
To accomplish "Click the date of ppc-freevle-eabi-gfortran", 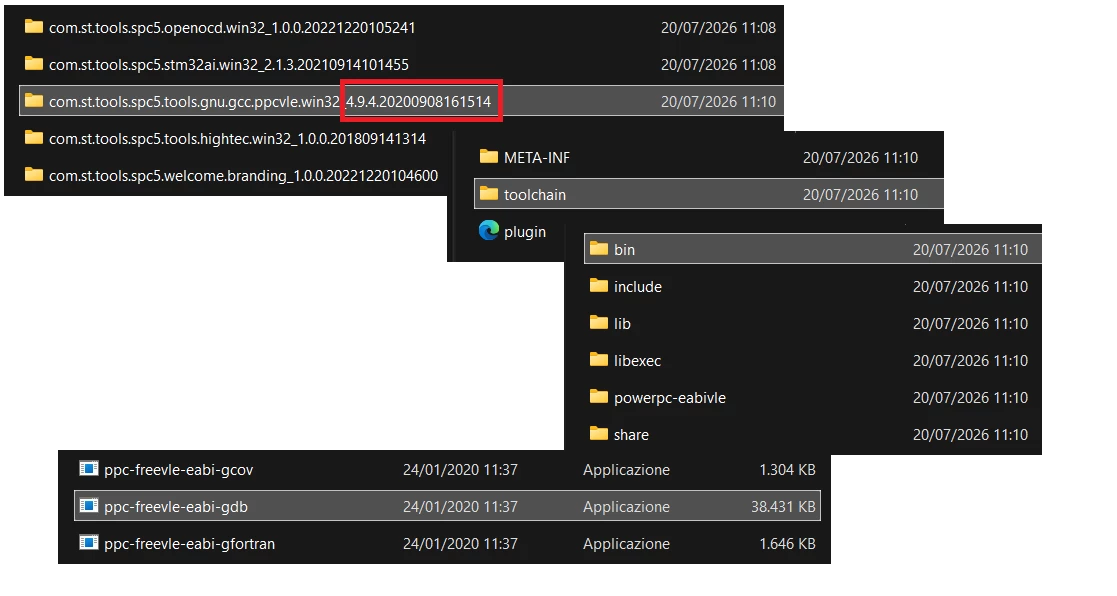I will 460,544.
